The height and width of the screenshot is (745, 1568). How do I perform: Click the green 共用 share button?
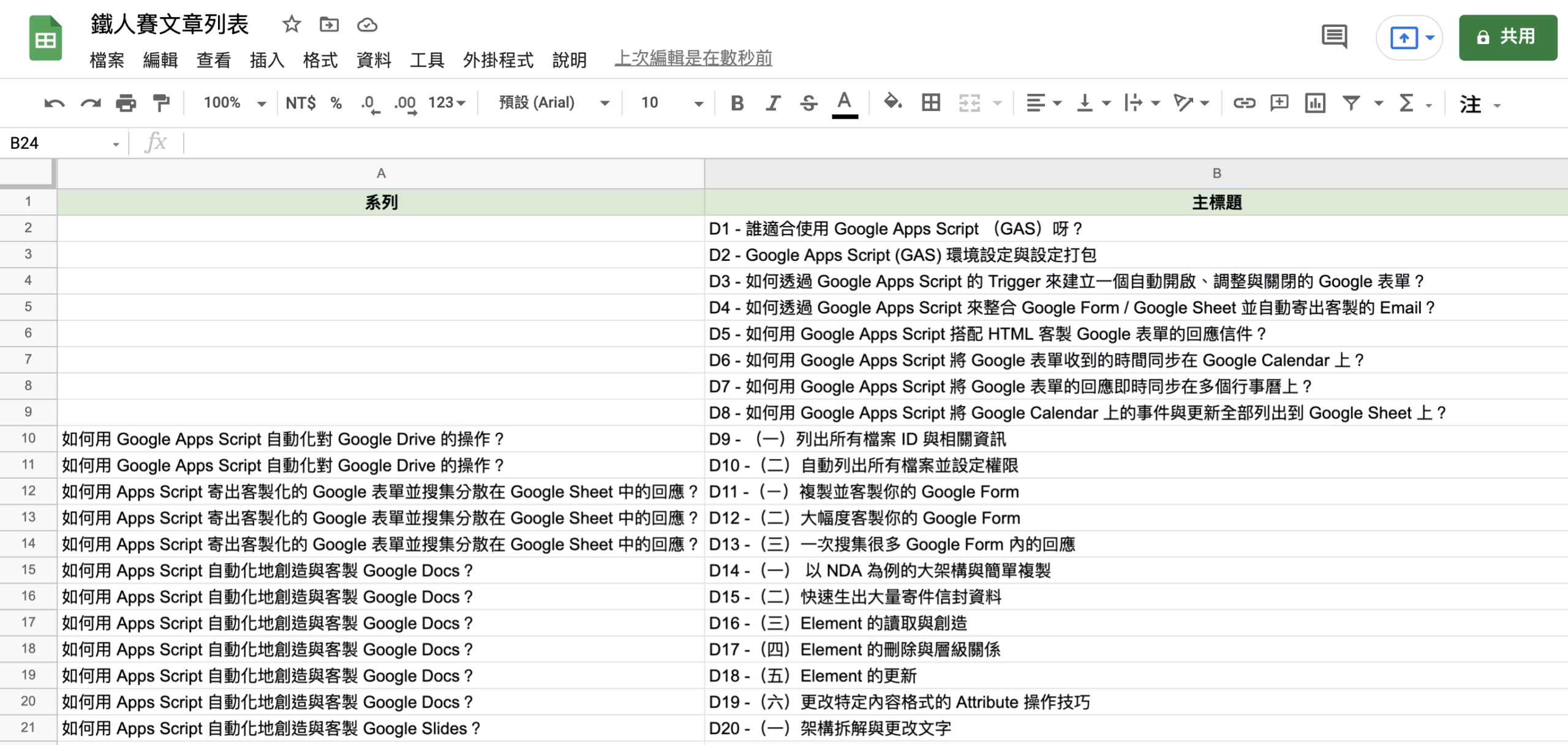point(1508,37)
